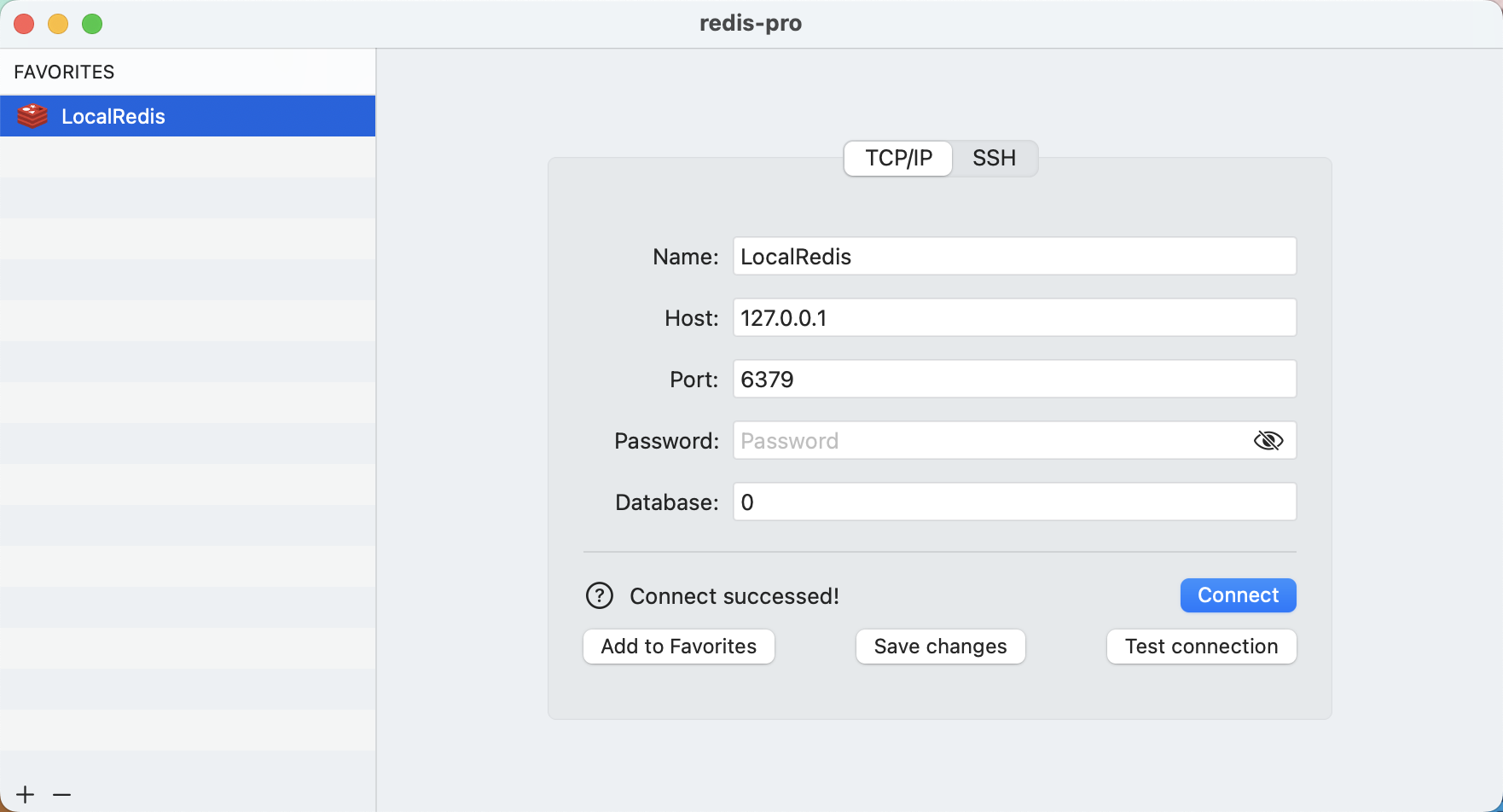Screen dimensions: 1503x812
Task: Focus the Port field showing 6379
Action: 1015,380
